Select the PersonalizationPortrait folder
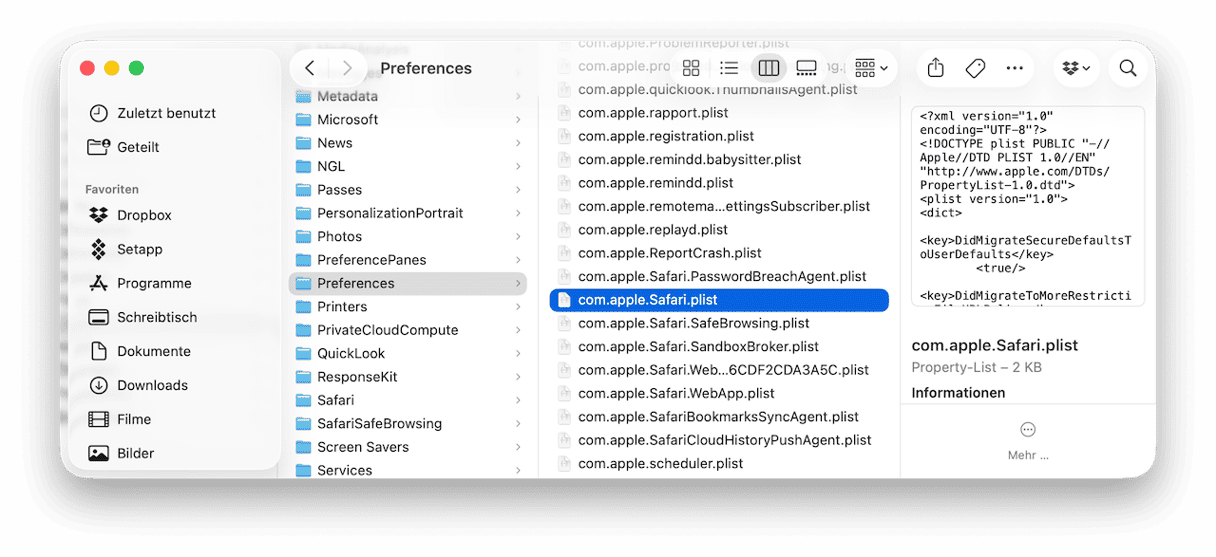Viewport: 1216px width, 557px height. click(408, 213)
